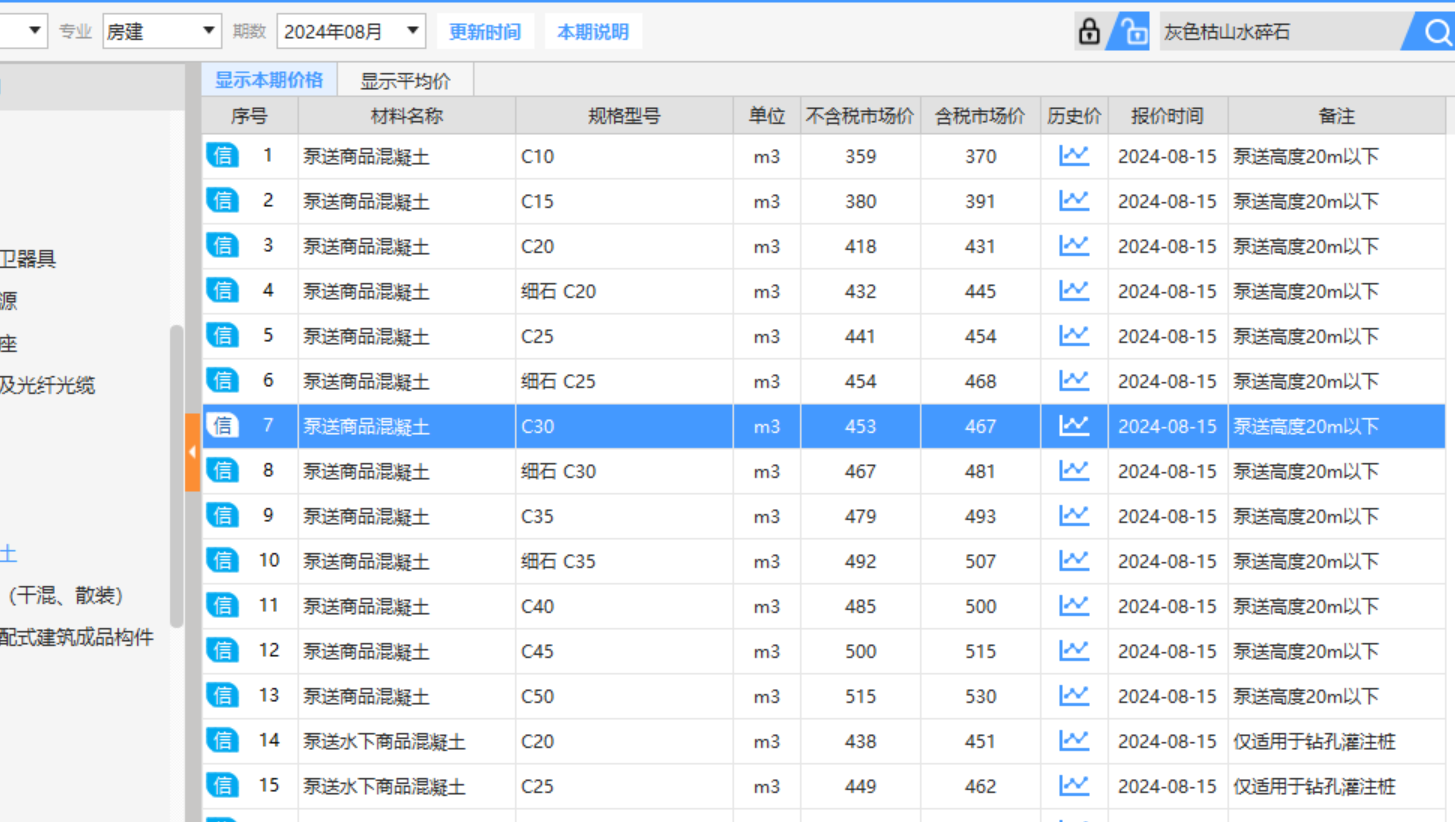
Task: Click the 信 badge on row 1
Action: [x=223, y=155]
